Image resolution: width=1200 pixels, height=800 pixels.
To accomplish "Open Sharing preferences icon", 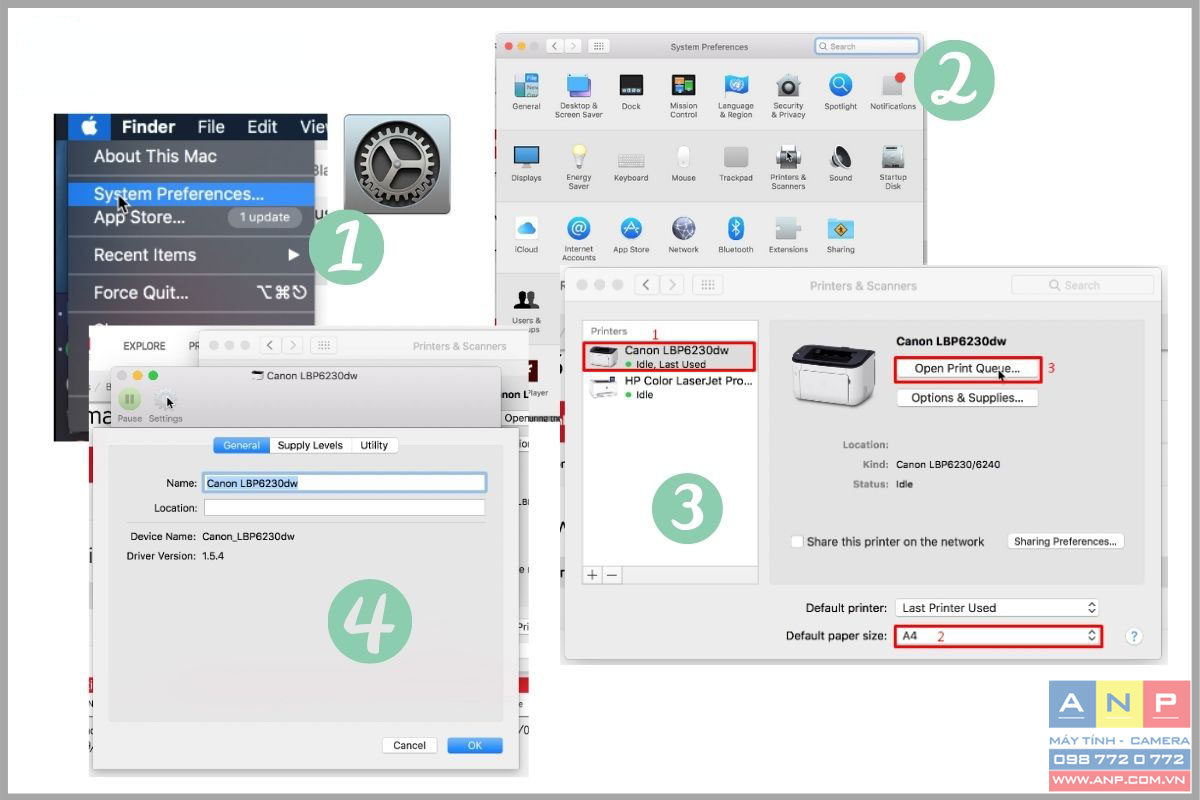I will pos(841,229).
